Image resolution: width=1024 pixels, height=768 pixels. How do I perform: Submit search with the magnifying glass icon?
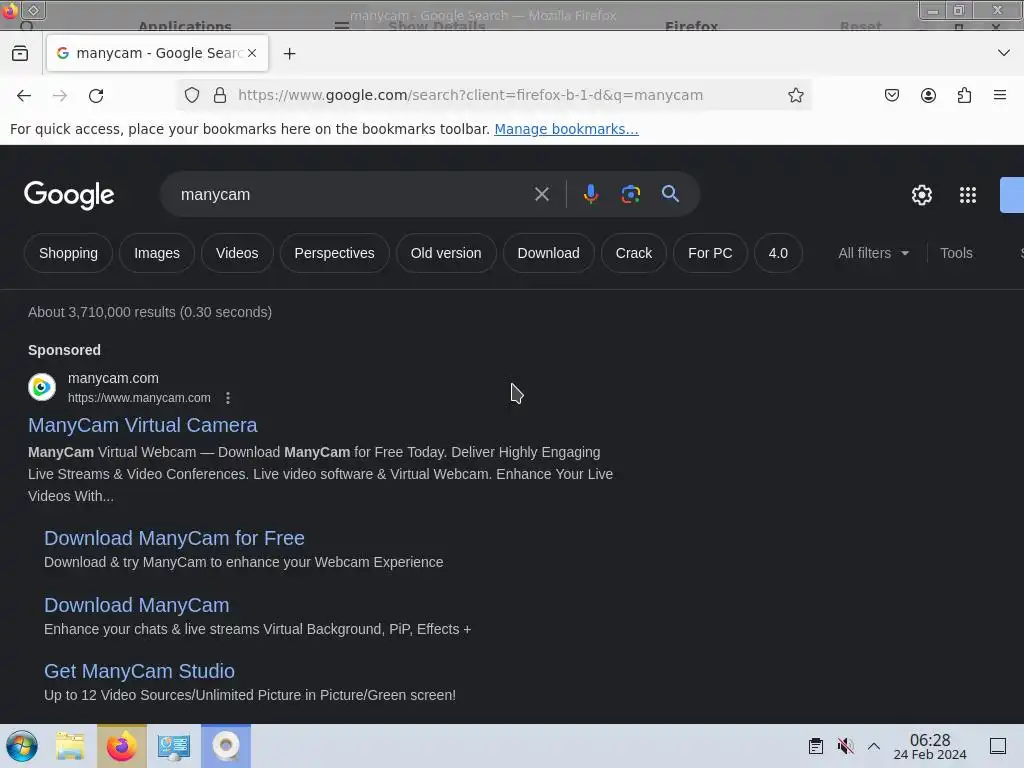click(x=670, y=193)
